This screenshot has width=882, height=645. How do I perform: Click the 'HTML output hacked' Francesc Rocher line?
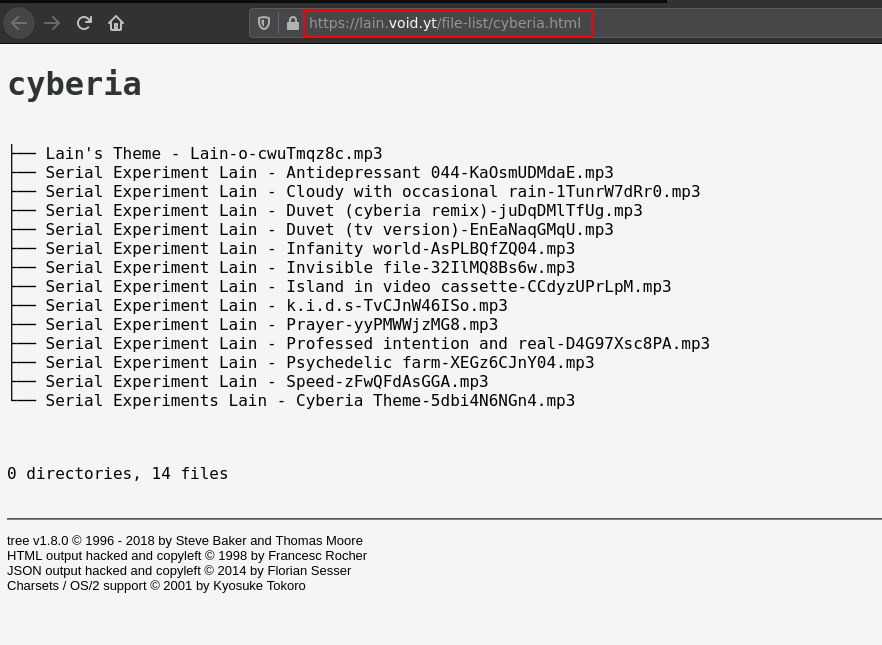pyautogui.click(x=187, y=556)
